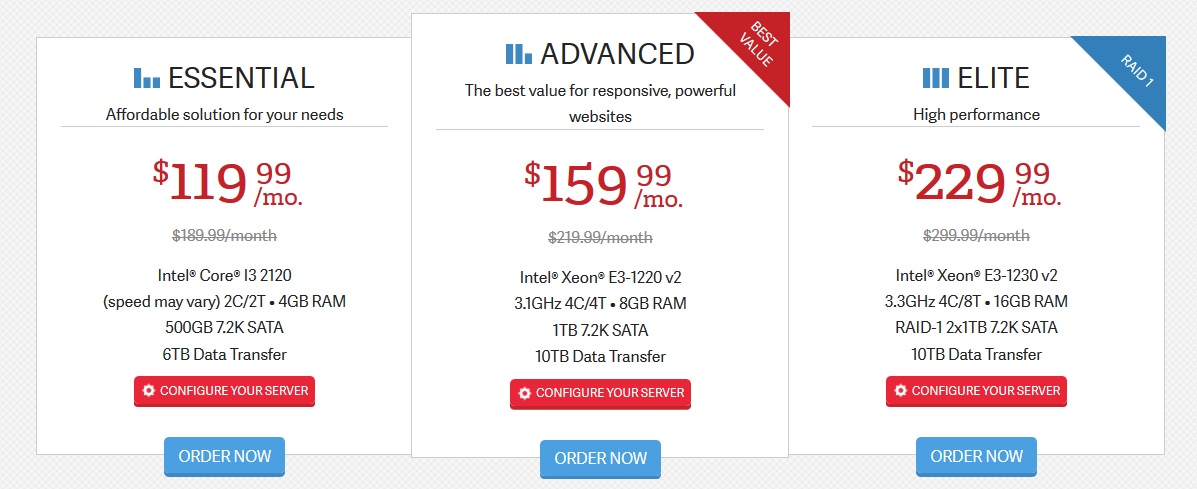Screen dimensions: 1197x489
Task: Click gear icon in Advanced configure button
Action: pyautogui.click(x=525, y=393)
